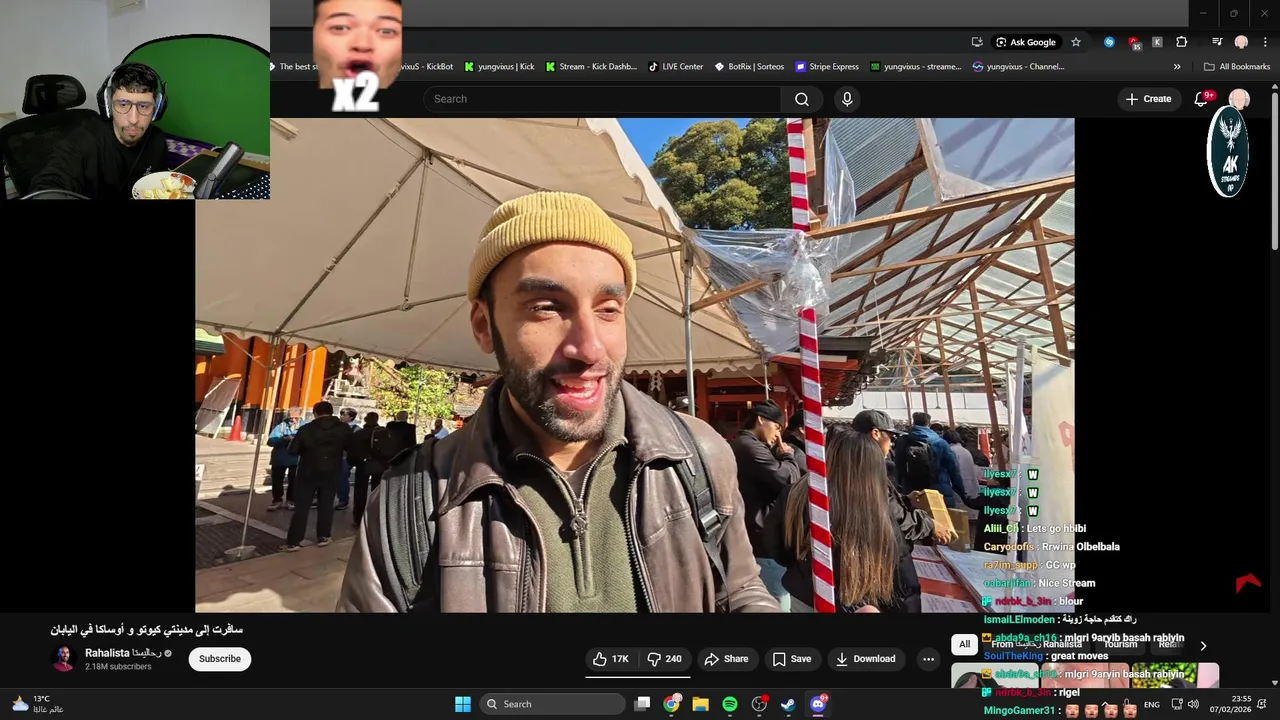Select the Tourism filter chip
Image resolution: width=1280 pixels, height=720 pixels.
[x=1120, y=645]
